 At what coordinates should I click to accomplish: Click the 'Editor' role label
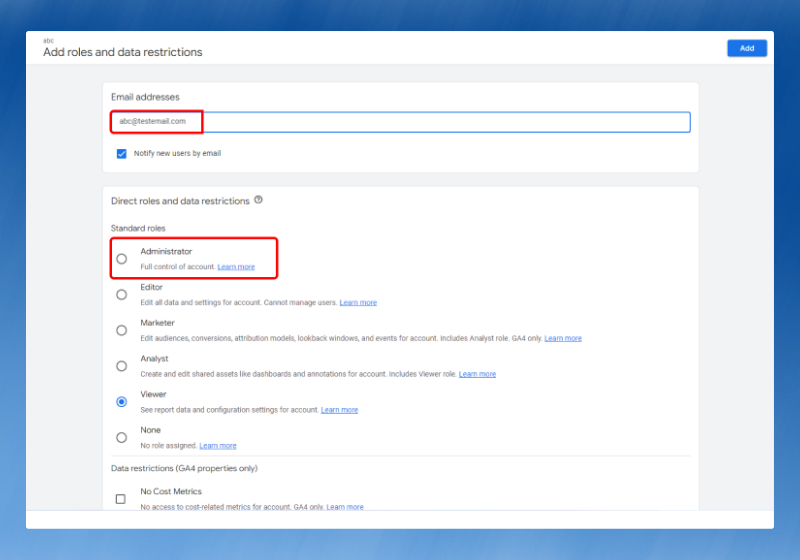click(152, 287)
